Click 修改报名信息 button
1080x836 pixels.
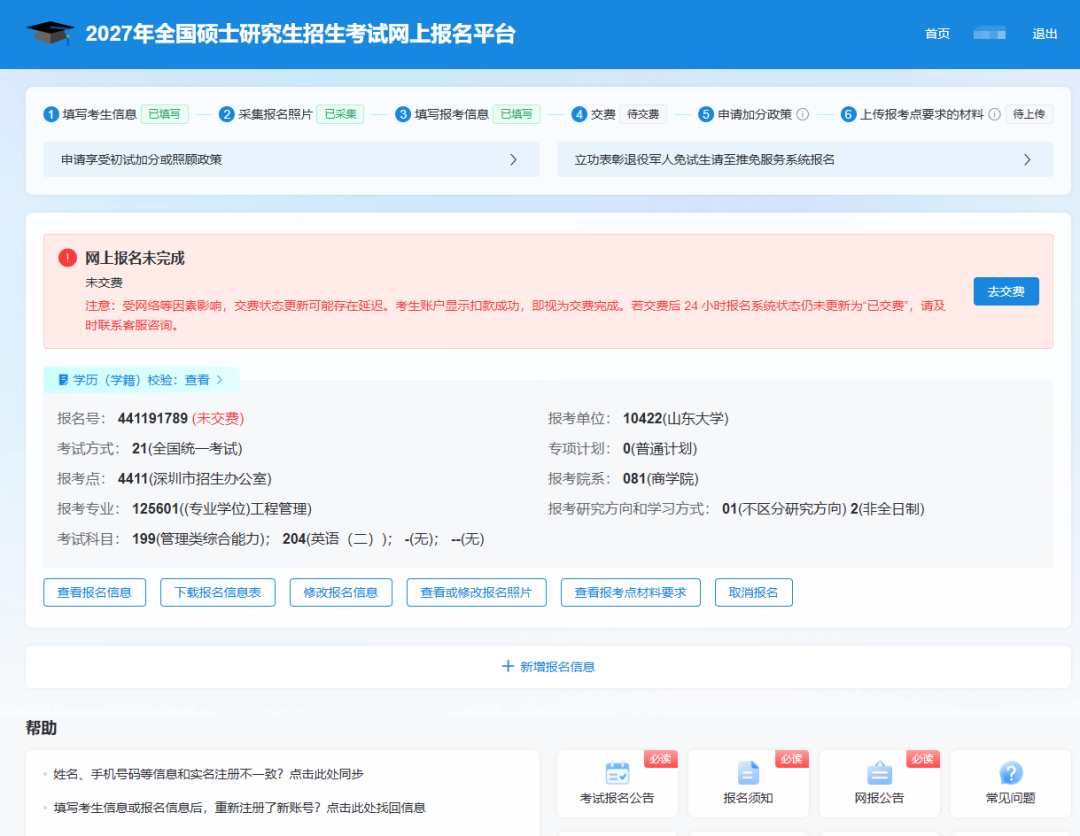point(341,592)
